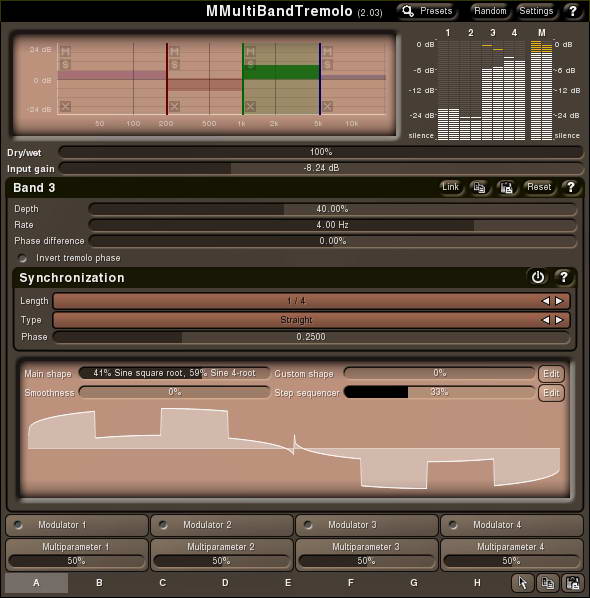Mute band 1 with M icon
590x598 pixels.
pyautogui.click(x=65, y=51)
